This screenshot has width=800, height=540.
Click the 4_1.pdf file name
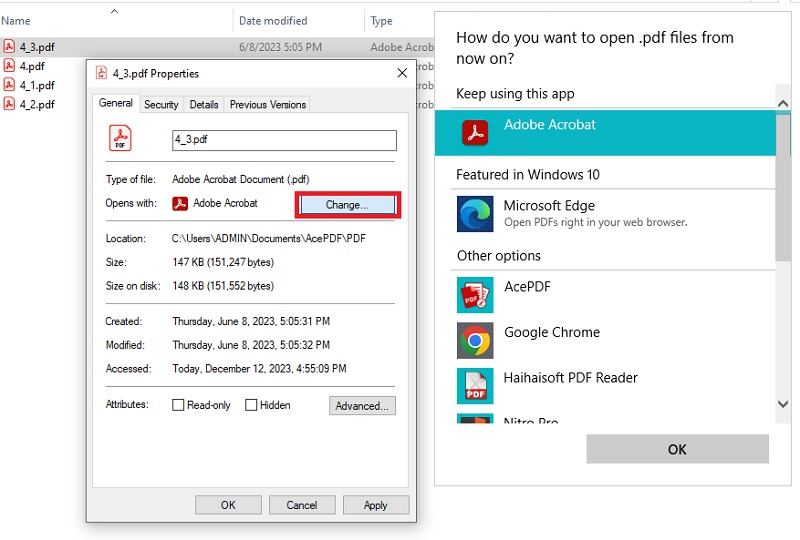click(x=37, y=85)
